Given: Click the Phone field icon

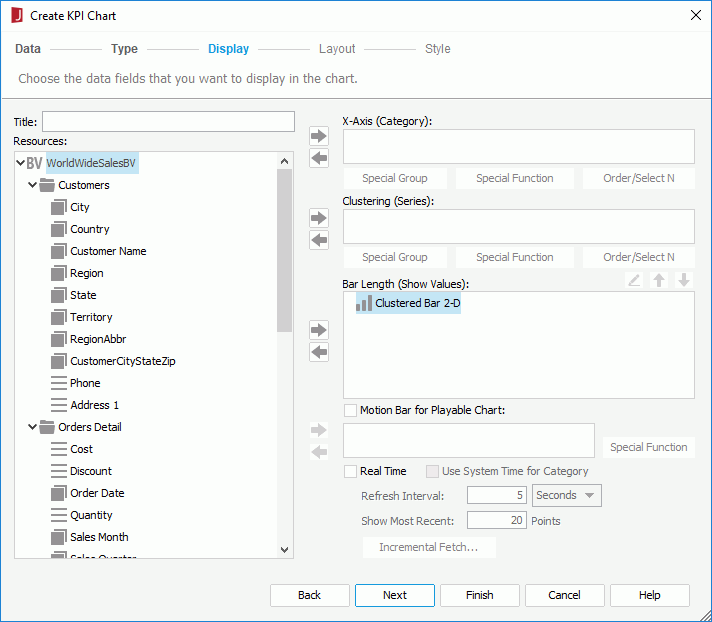Looking at the screenshot, I should [x=59, y=383].
